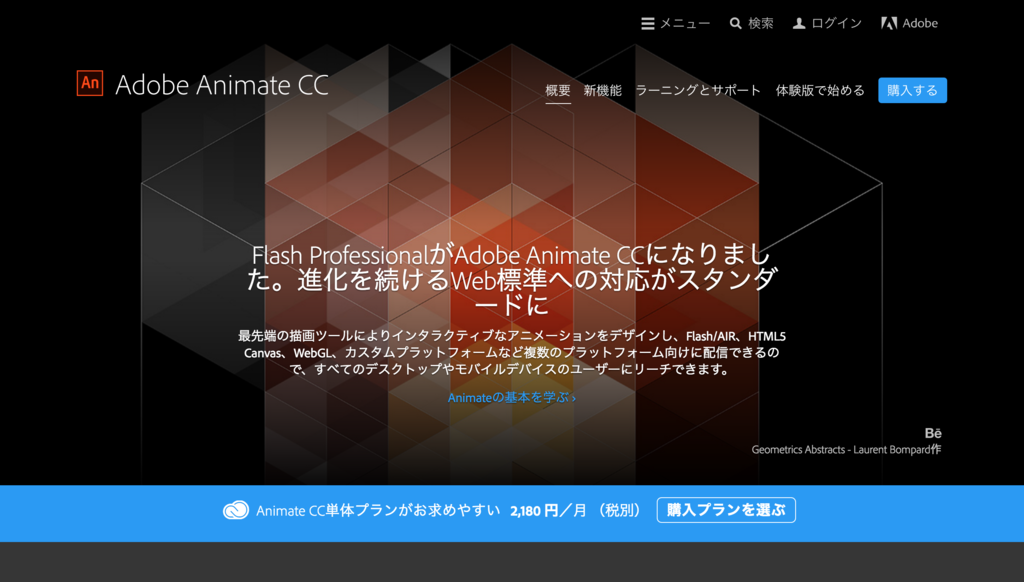This screenshot has width=1024, height=582.
Task: Click the 'Animate CC単体プランがお求めやすい' text
Action: click(378, 510)
